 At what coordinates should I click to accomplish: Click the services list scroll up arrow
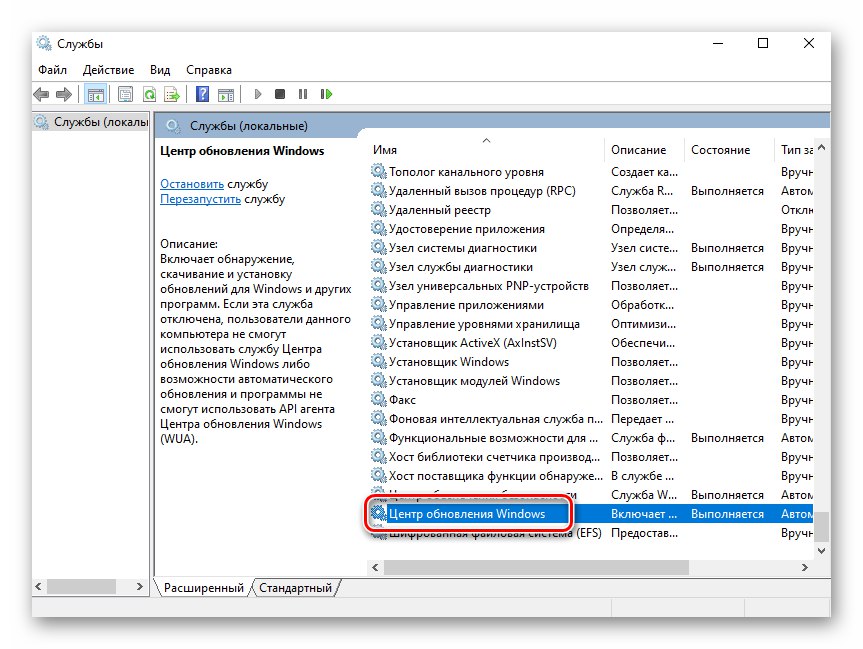pos(822,148)
